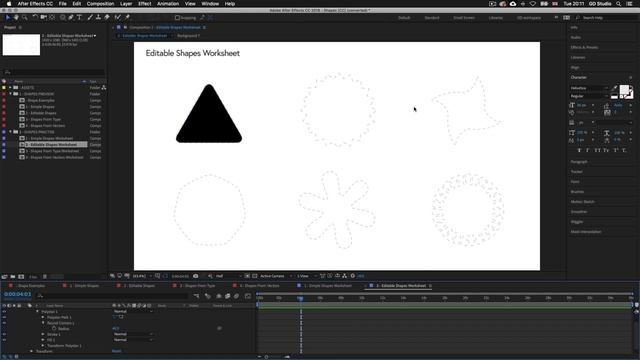640x360 pixels.
Task: Select the Eraser tool
Action: [107, 18]
